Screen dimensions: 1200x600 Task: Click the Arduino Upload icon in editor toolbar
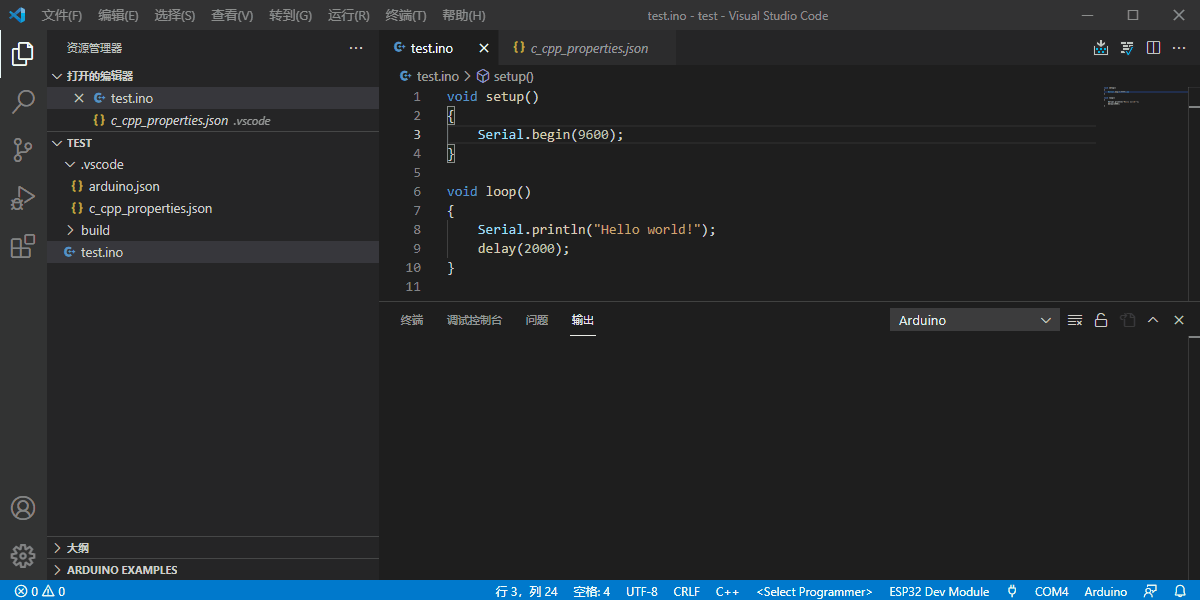1101,48
